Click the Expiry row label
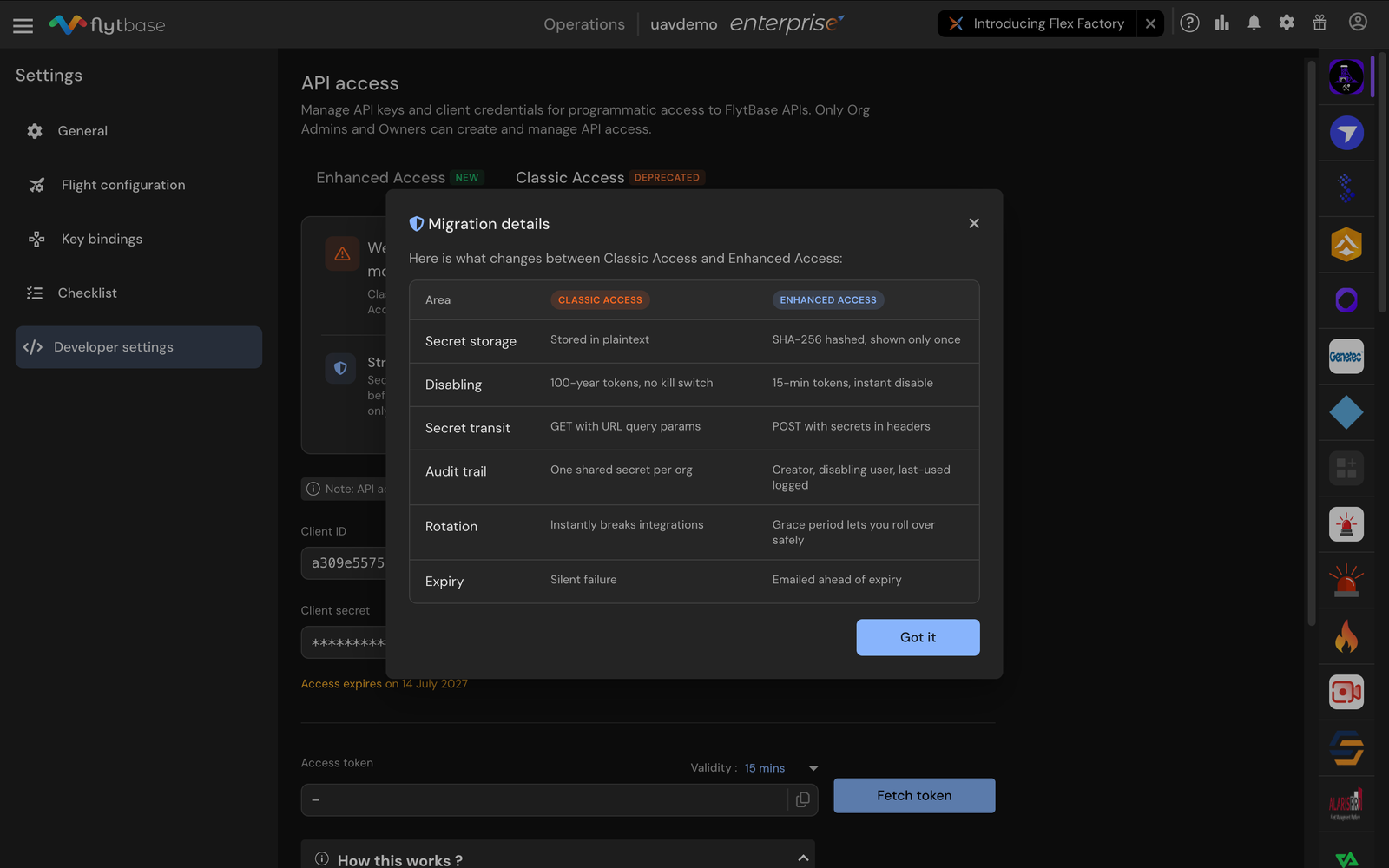The height and width of the screenshot is (868, 1389). [444, 582]
